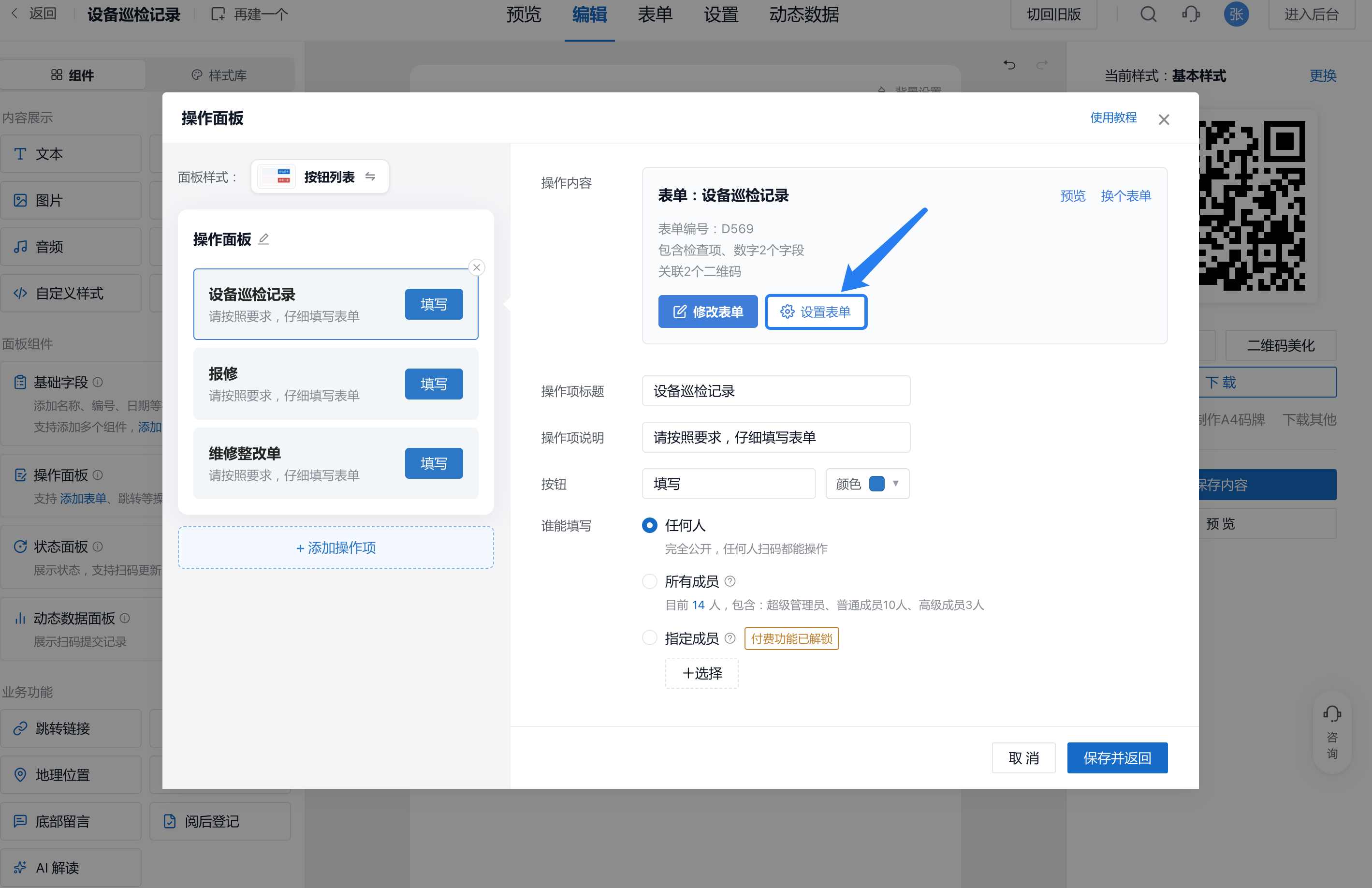Screen dimensions: 1372x888
Task: Close the 操作面板 dialog
Action: pos(1164,119)
